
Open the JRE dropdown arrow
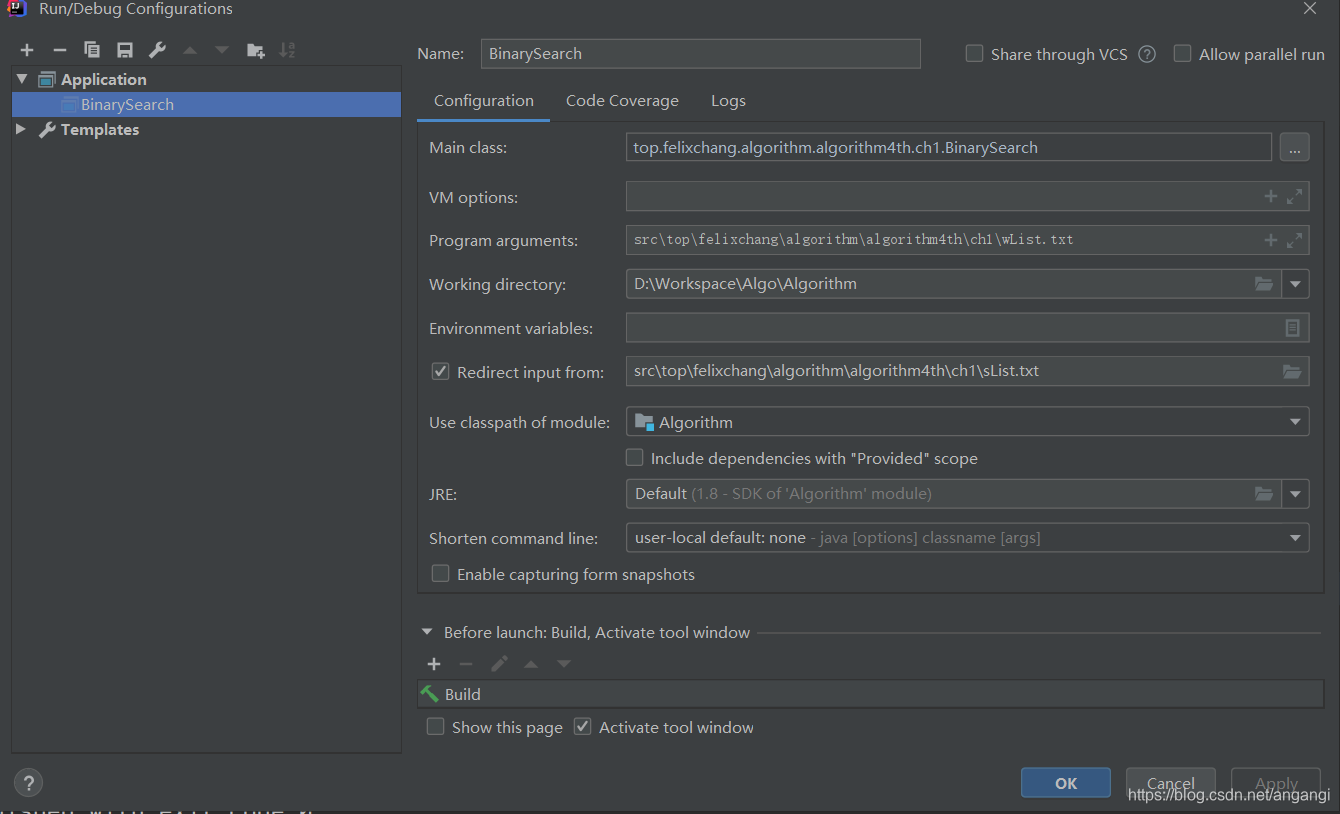(x=1296, y=494)
